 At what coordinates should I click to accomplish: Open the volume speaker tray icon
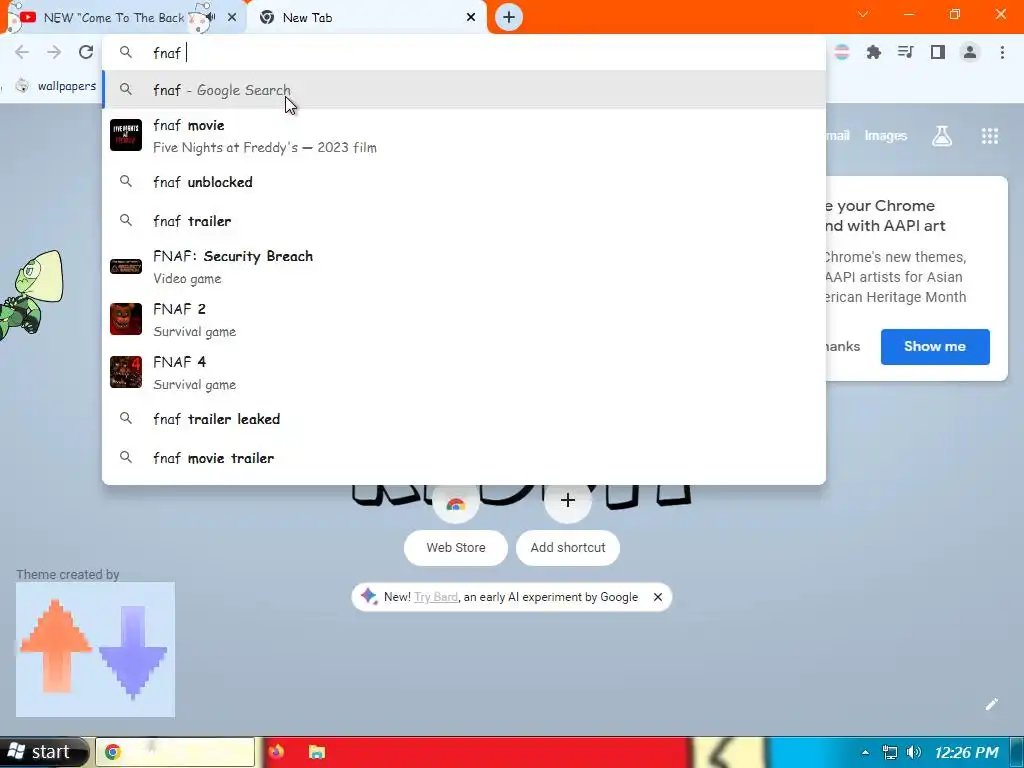[x=914, y=752]
